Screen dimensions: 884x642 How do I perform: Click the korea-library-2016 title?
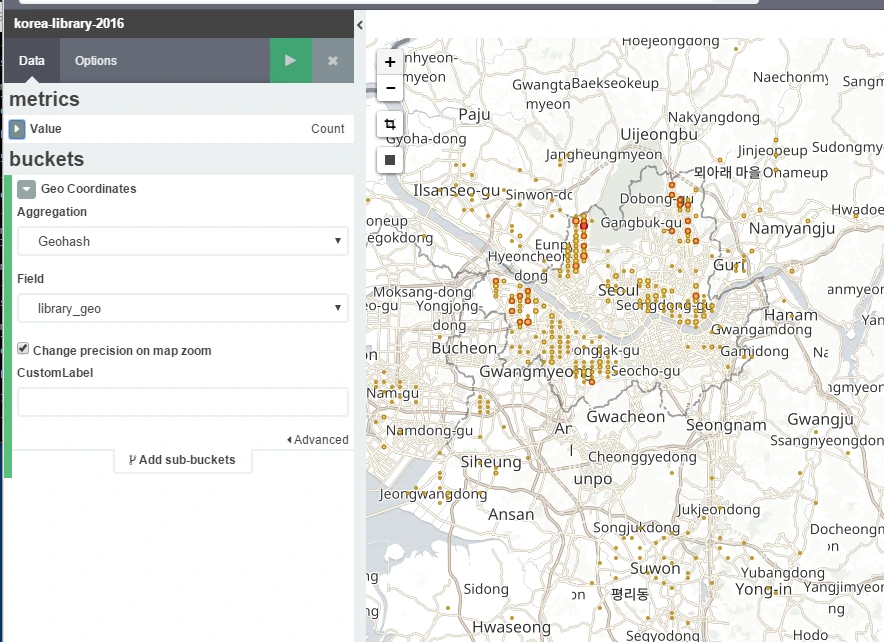69,23
